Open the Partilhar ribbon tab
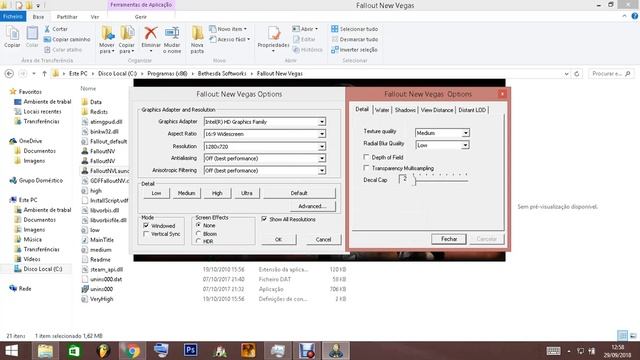 pyautogui.click(x=67, y=17)
